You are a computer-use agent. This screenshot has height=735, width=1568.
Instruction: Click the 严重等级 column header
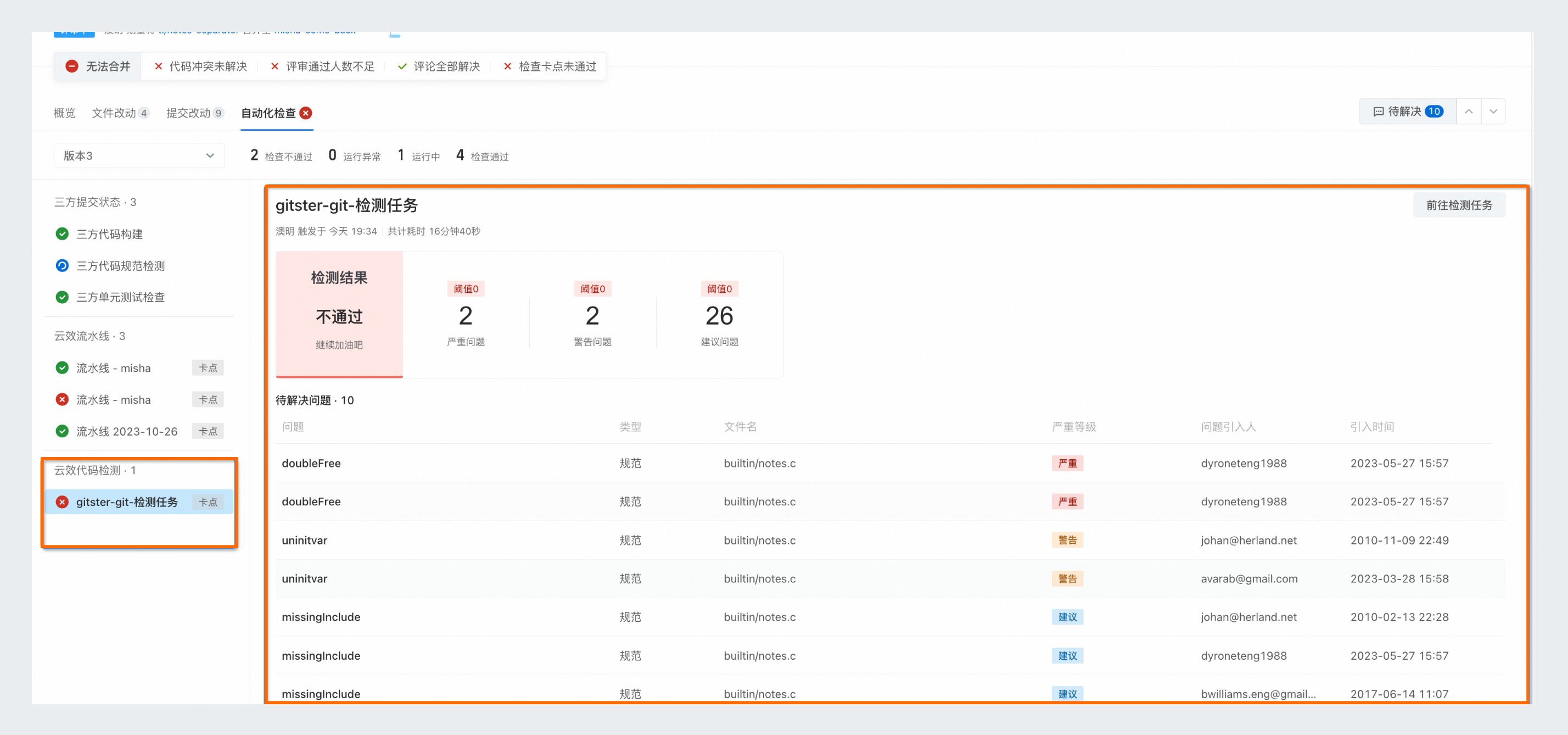[x=1074, y=427]
